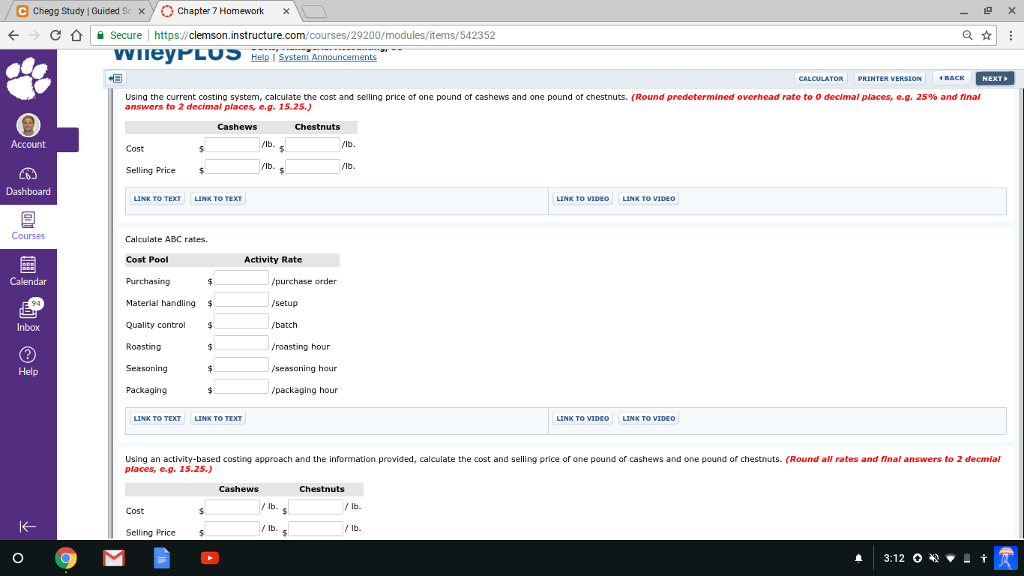Switch to the Chegg Study tab
The width and height of the screenshot is (1024, 576).
76,11
